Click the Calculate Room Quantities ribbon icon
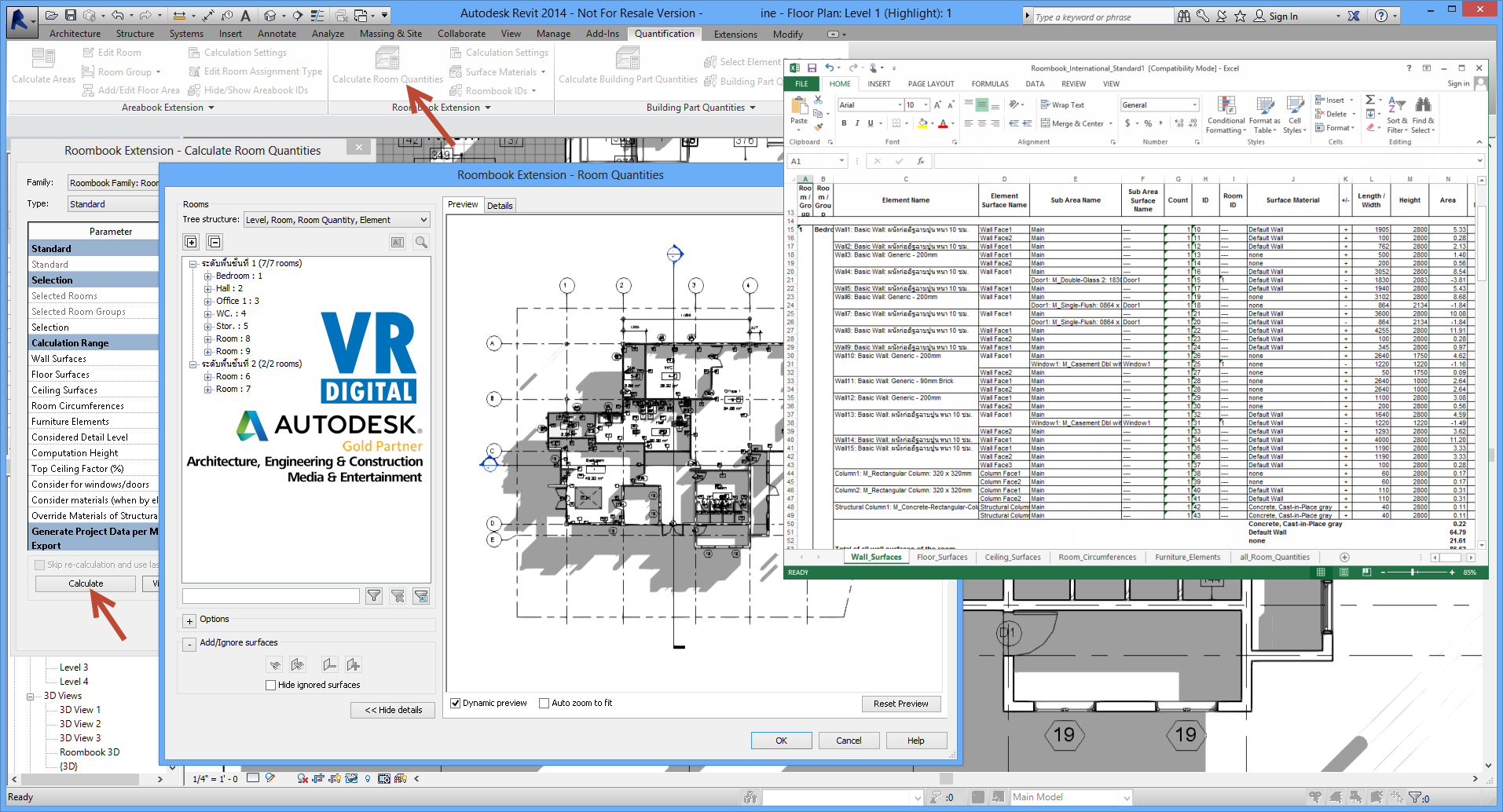Viewport: 1503px width, 812px height. click(387, 58)
